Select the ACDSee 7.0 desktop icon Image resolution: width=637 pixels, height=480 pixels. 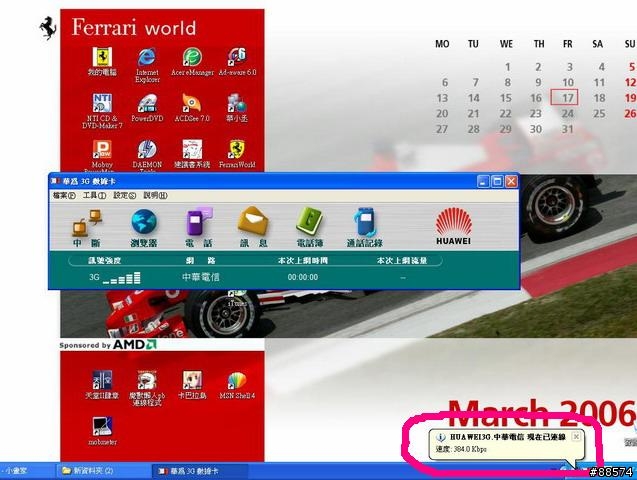[x=192, y=108]
